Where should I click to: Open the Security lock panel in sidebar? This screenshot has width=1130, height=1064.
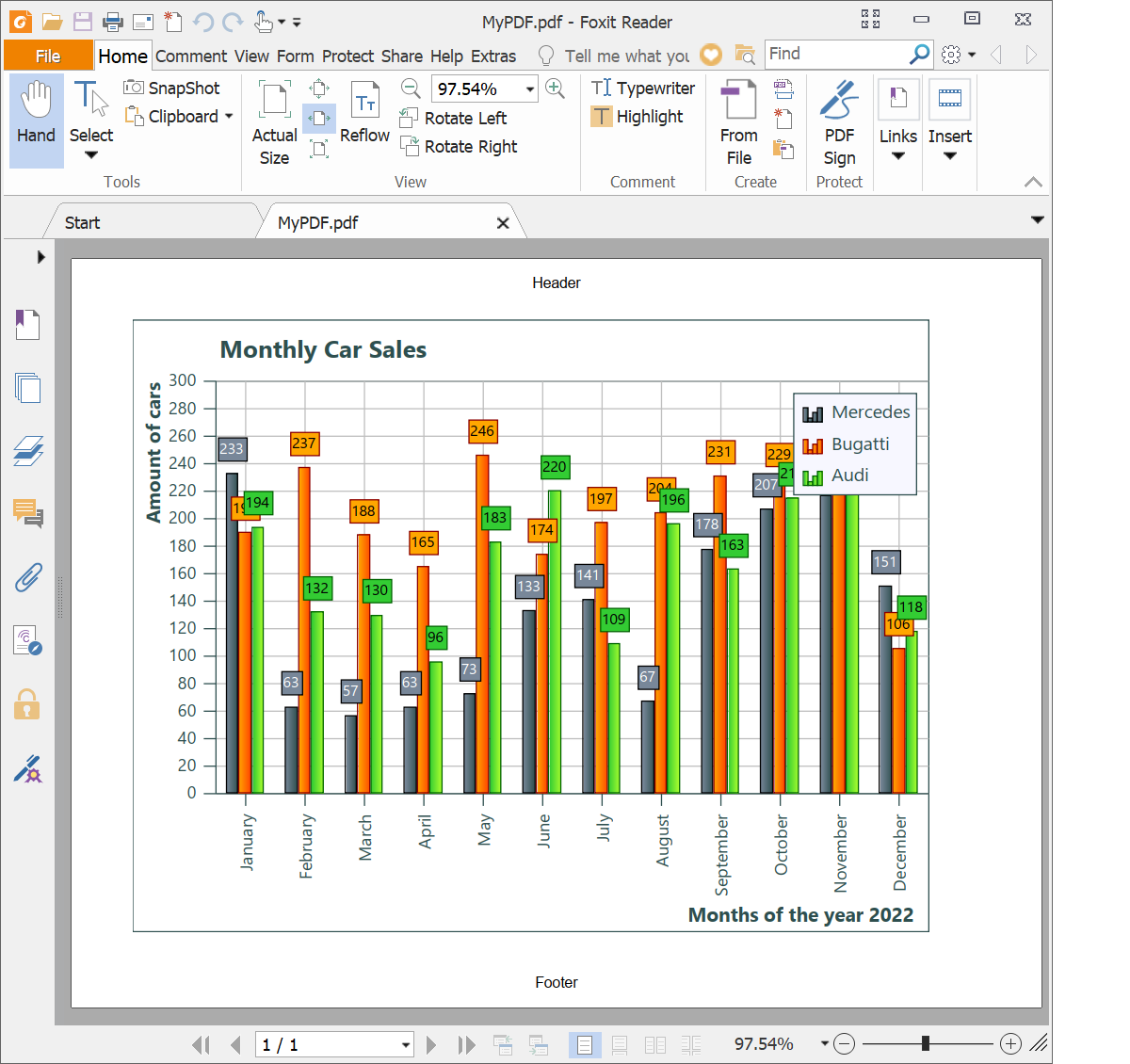tap(26, 704)
